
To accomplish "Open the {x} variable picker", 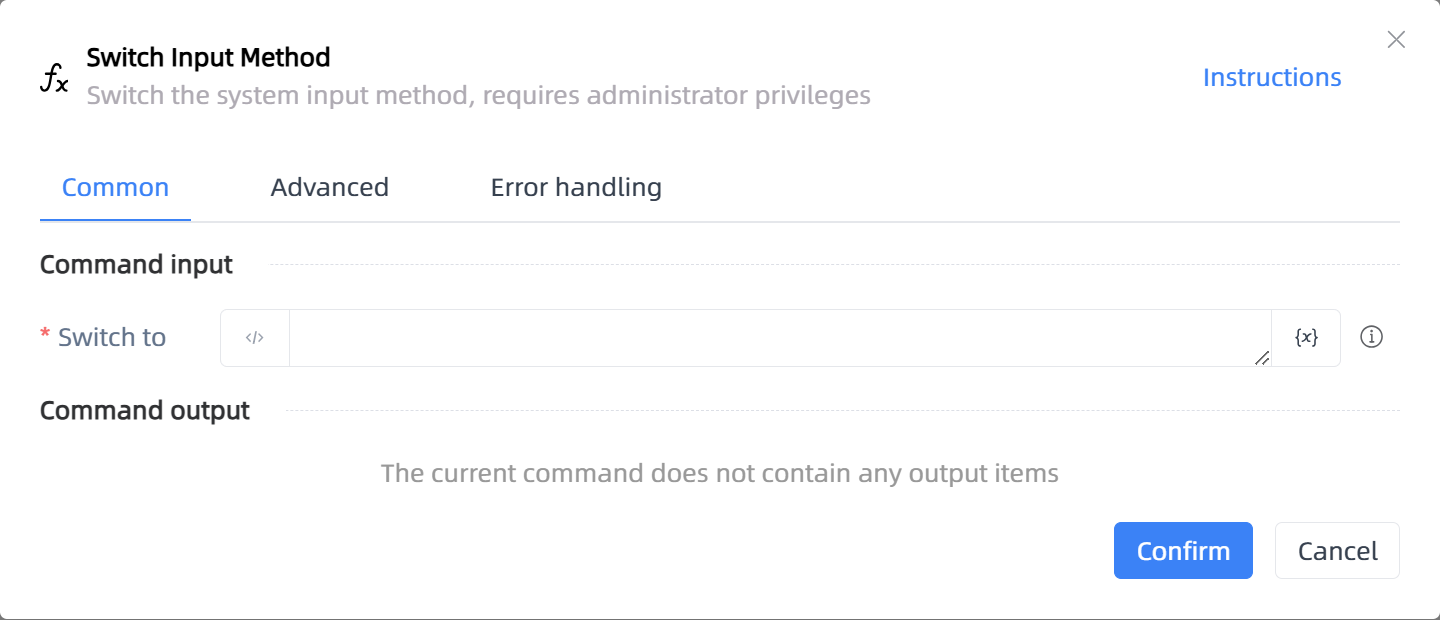I will click(1306, 338).
